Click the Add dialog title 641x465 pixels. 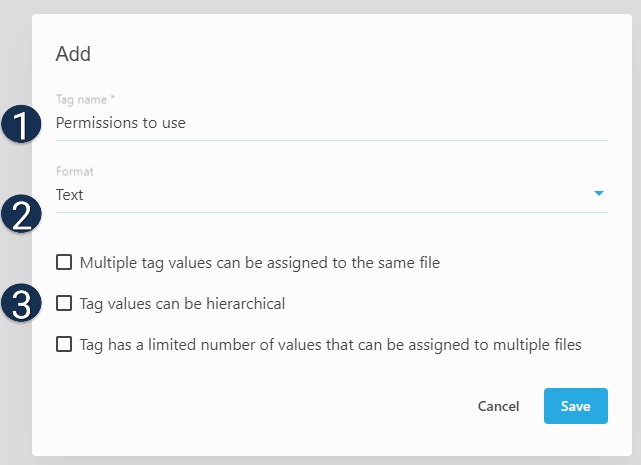tap(73, 54)
